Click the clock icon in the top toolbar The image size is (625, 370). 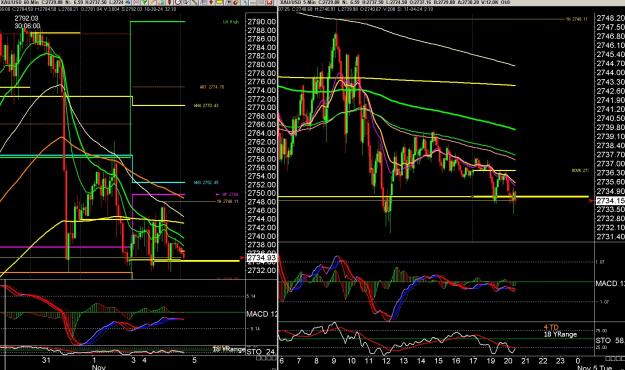pos(177,2)
